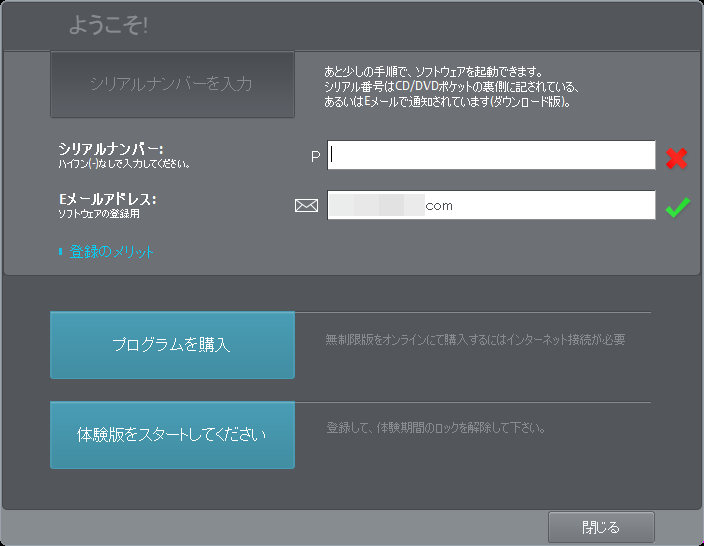Click the ソフトウェアの登録用 hint text
Viewport: 704px width, 546px height.
(x=99, y=213)
